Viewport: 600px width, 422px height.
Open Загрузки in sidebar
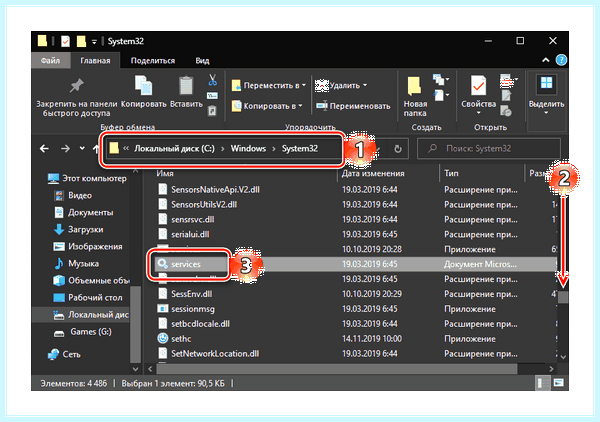tap(79, 230)
